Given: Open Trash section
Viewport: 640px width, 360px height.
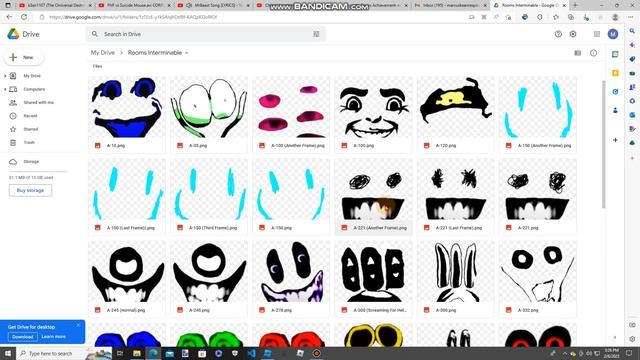Looking at the screenshot, I should click(29, 142).
